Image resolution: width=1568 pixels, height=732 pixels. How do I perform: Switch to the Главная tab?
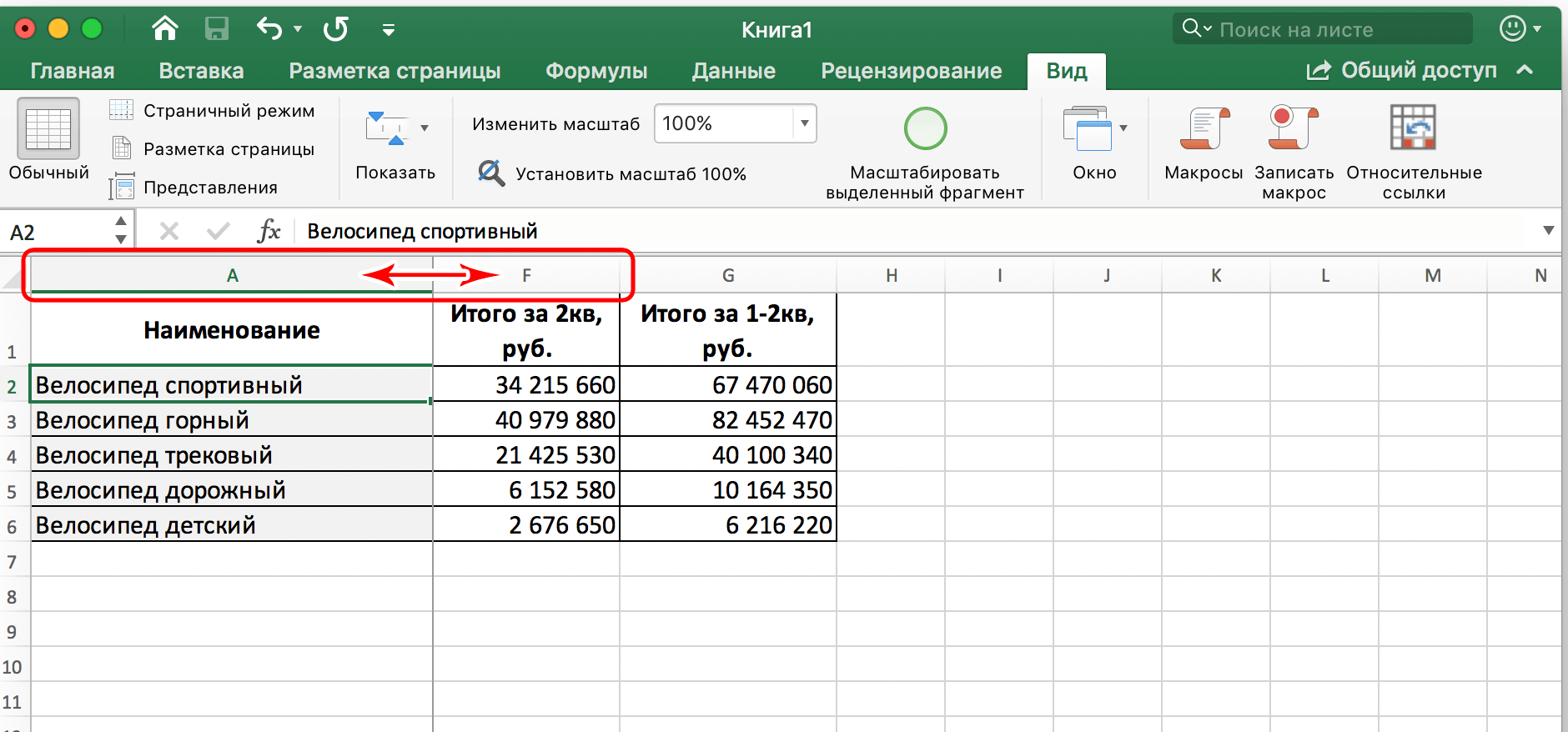73,71
